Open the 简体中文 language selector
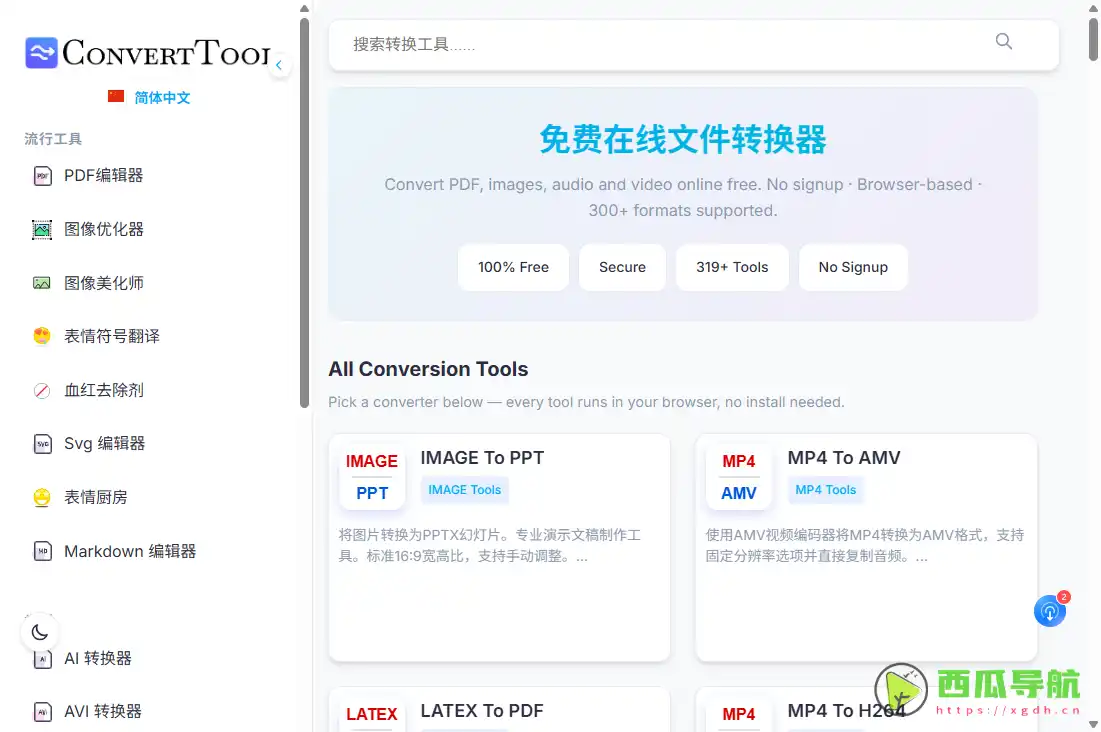The image size is (1101, 732). [162, 98]
